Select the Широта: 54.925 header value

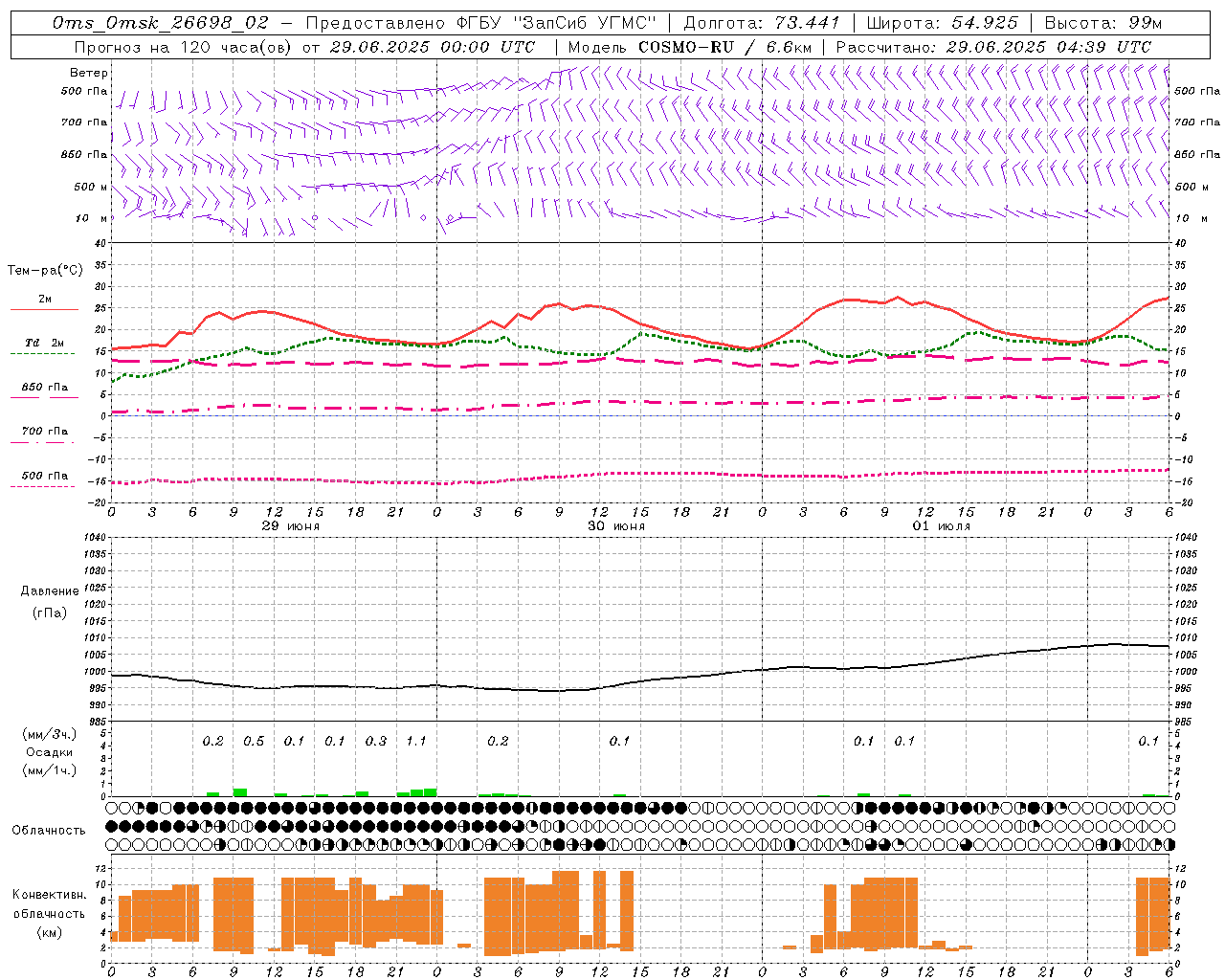943,23
